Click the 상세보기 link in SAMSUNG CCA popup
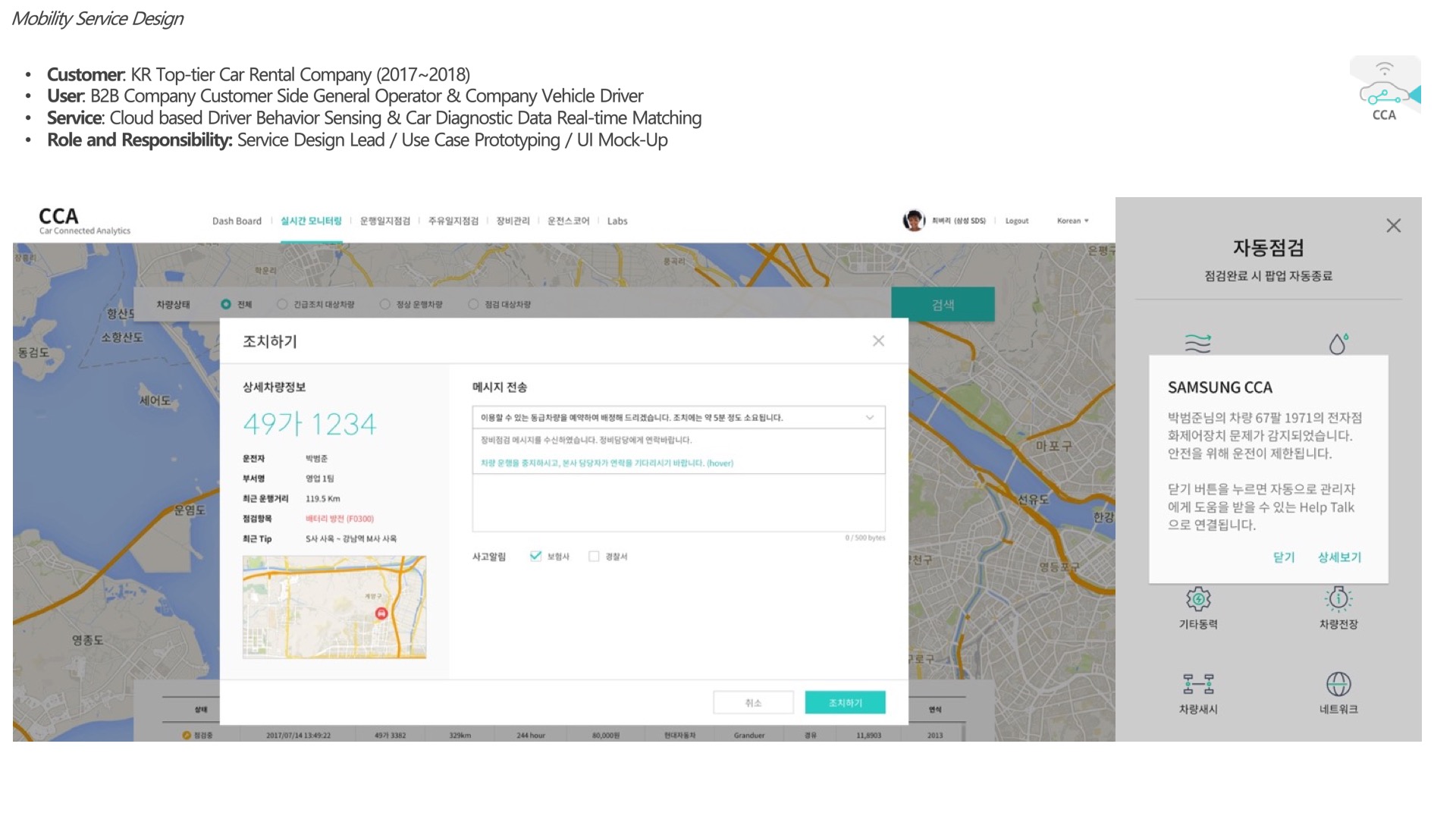1456x819 pixels. (x=1339, y=557)
